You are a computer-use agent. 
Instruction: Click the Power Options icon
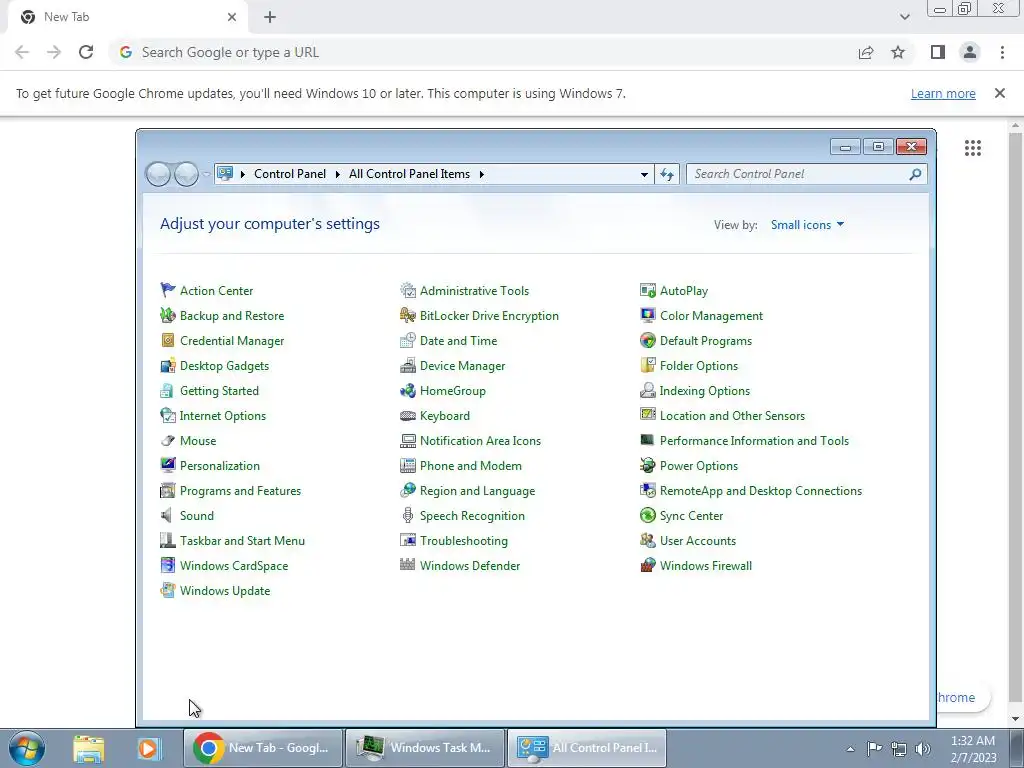point(648,465)
